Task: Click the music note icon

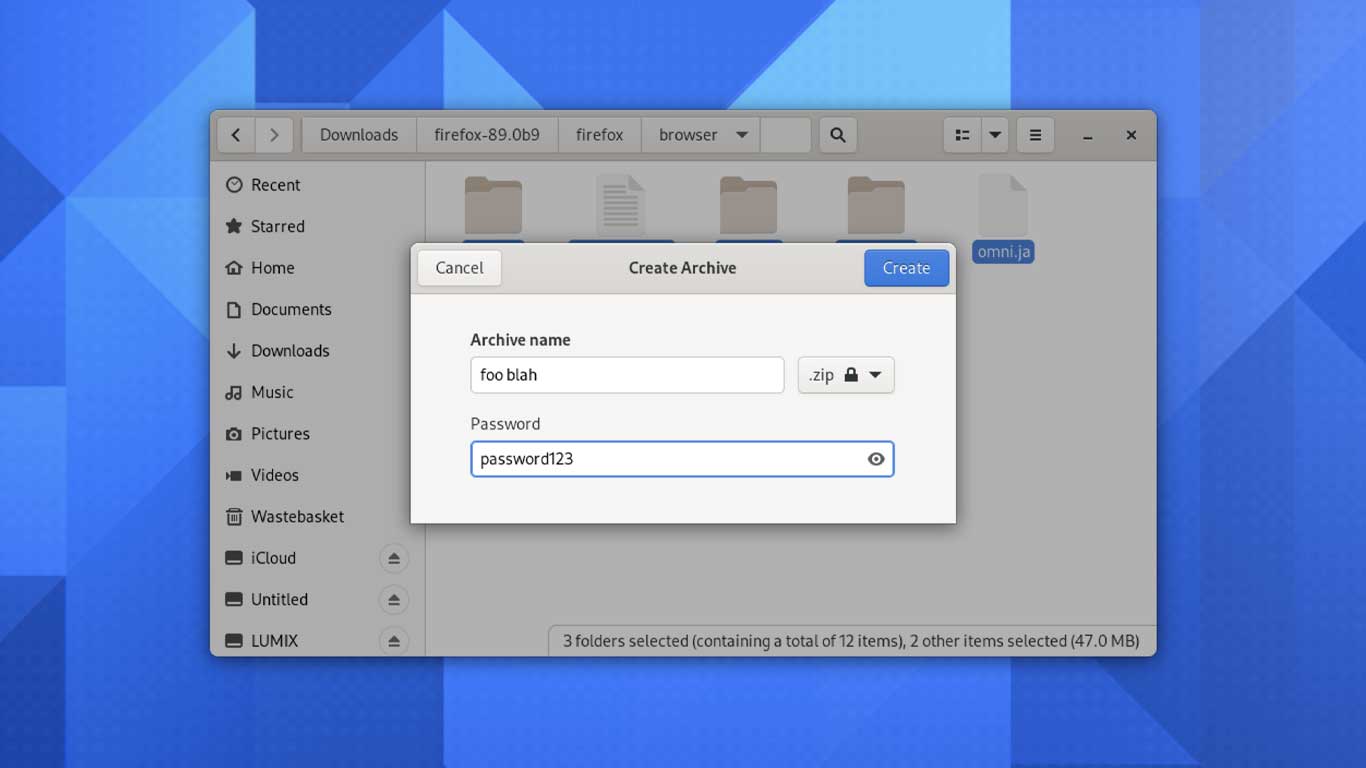Action: (x=234, y=392)
